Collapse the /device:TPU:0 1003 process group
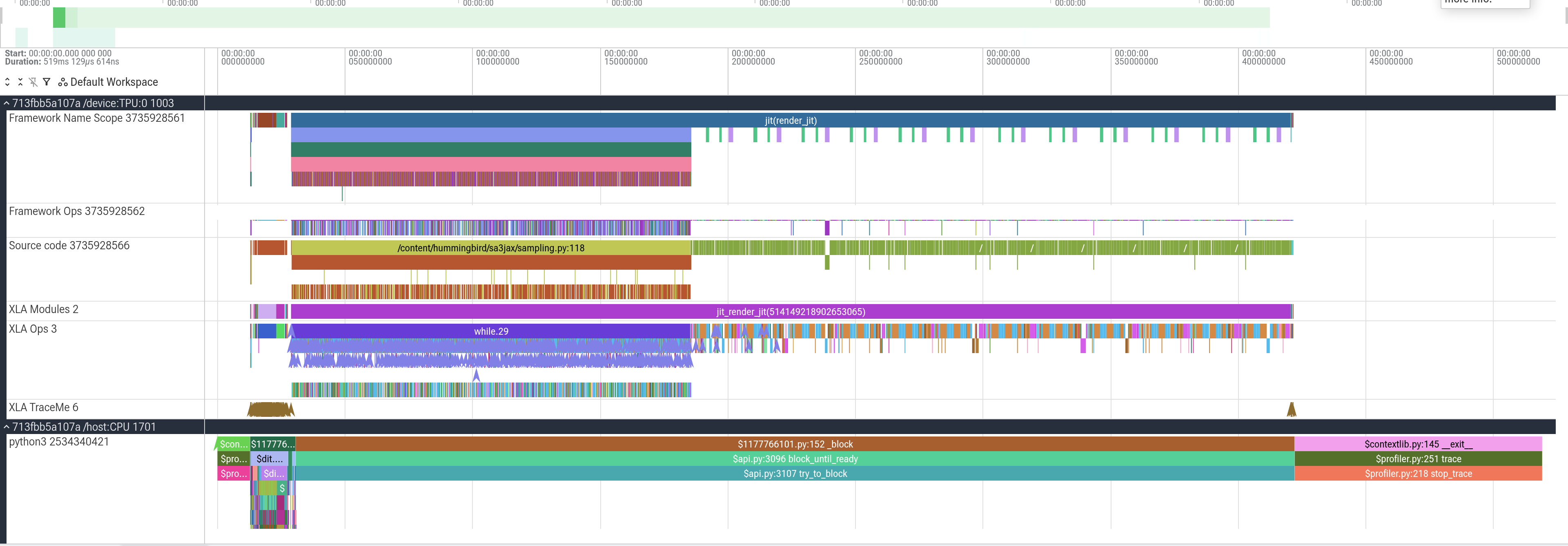Viewport: 1568px width, 546px height. click(x=6, y=103)
